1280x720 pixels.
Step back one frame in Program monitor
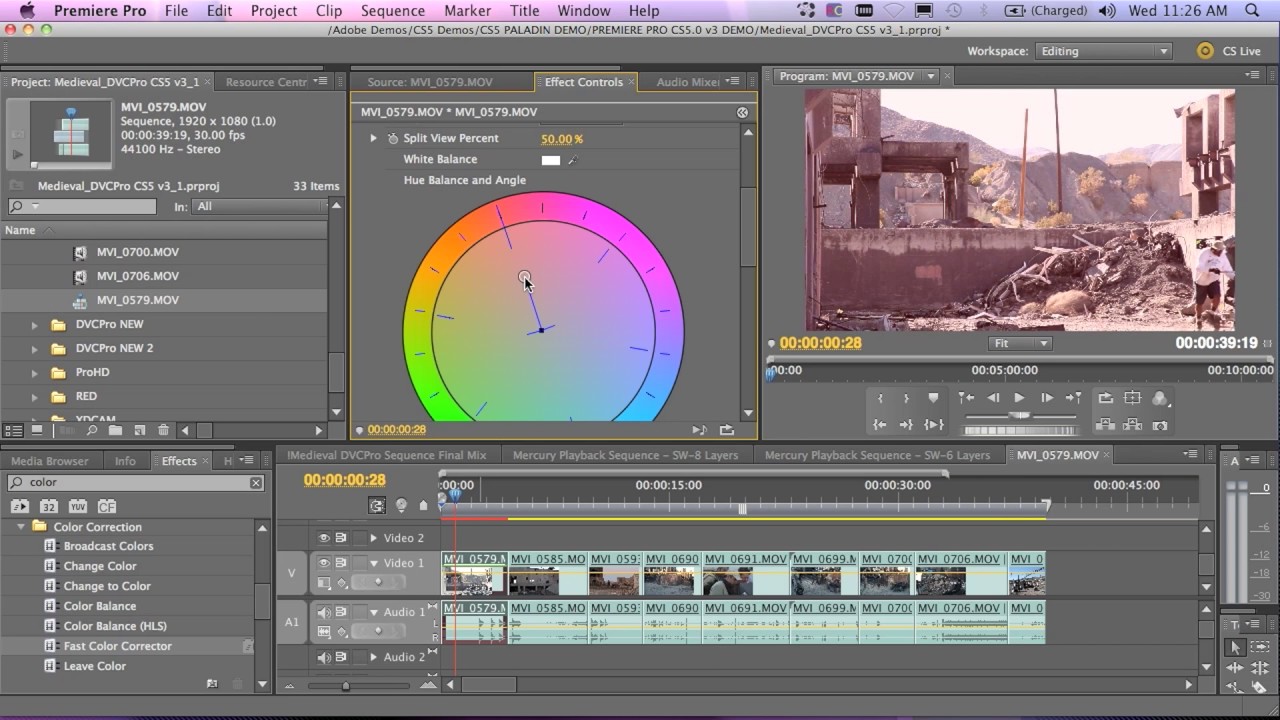pyautogui.click(x=993, y=398)
